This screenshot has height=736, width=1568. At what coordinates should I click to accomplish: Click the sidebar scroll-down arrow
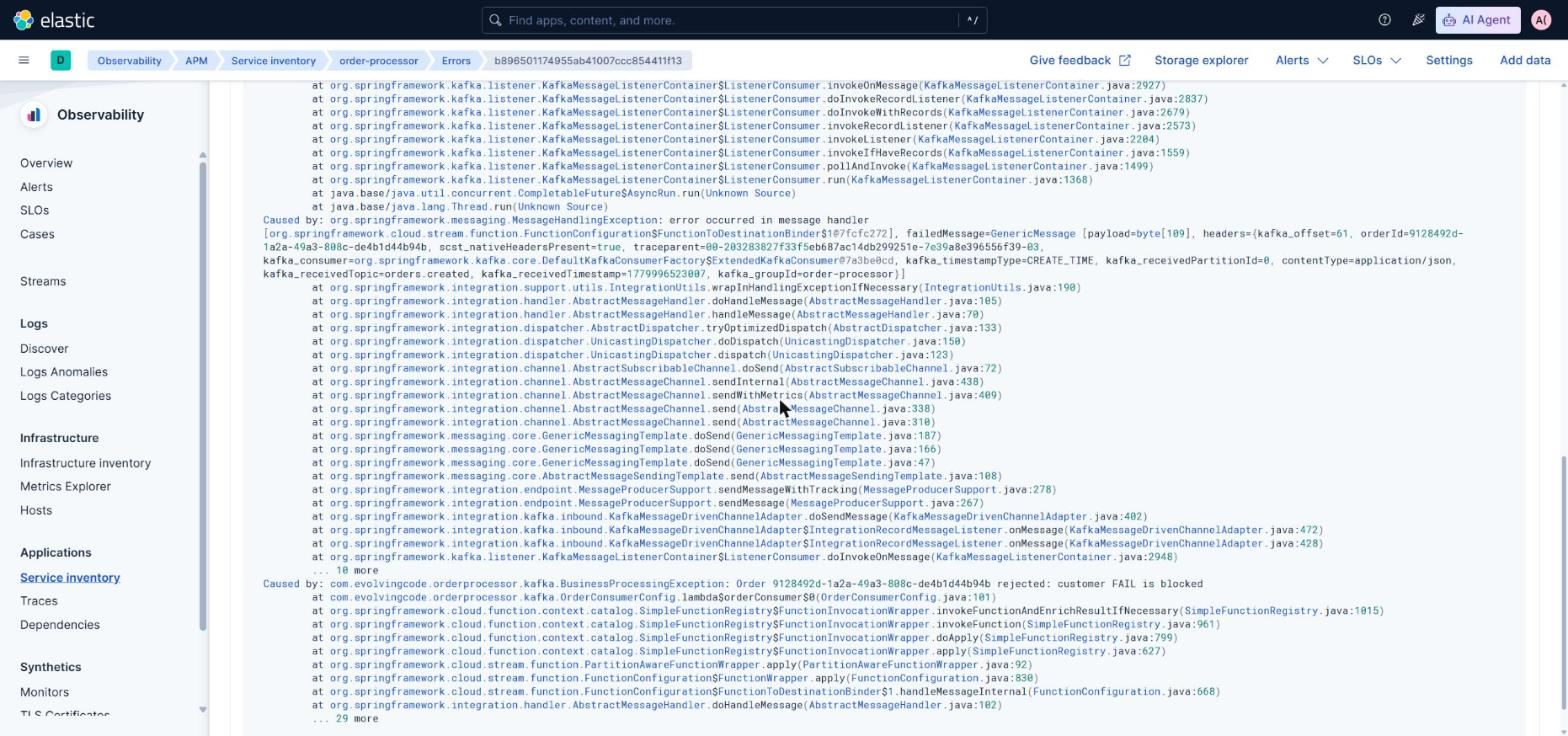click(x=202, y=710)
